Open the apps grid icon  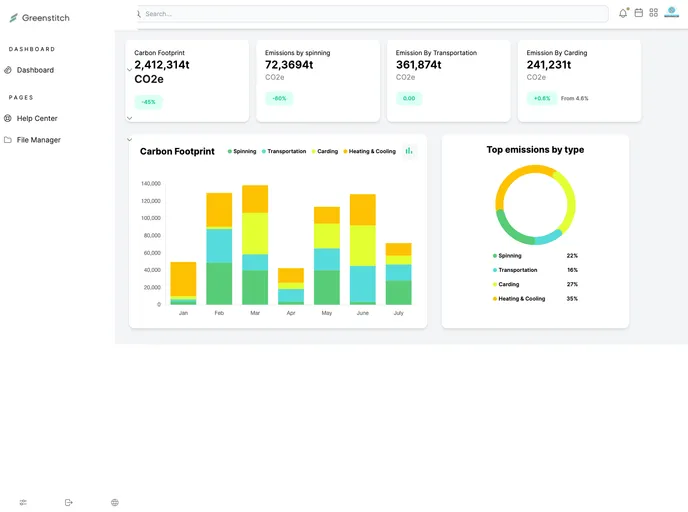654,13
